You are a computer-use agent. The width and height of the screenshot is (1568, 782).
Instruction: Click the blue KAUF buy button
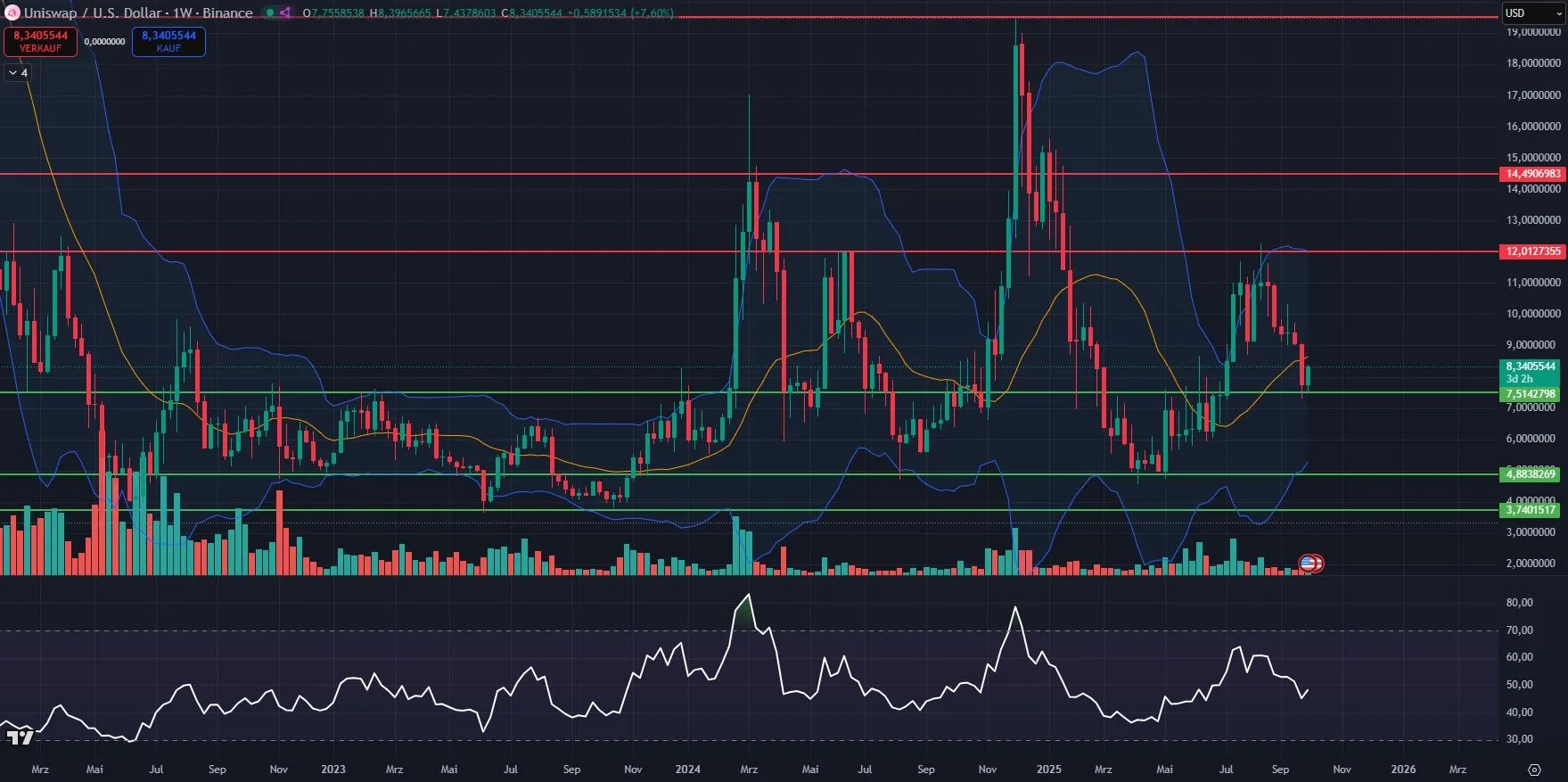point(168,42)
